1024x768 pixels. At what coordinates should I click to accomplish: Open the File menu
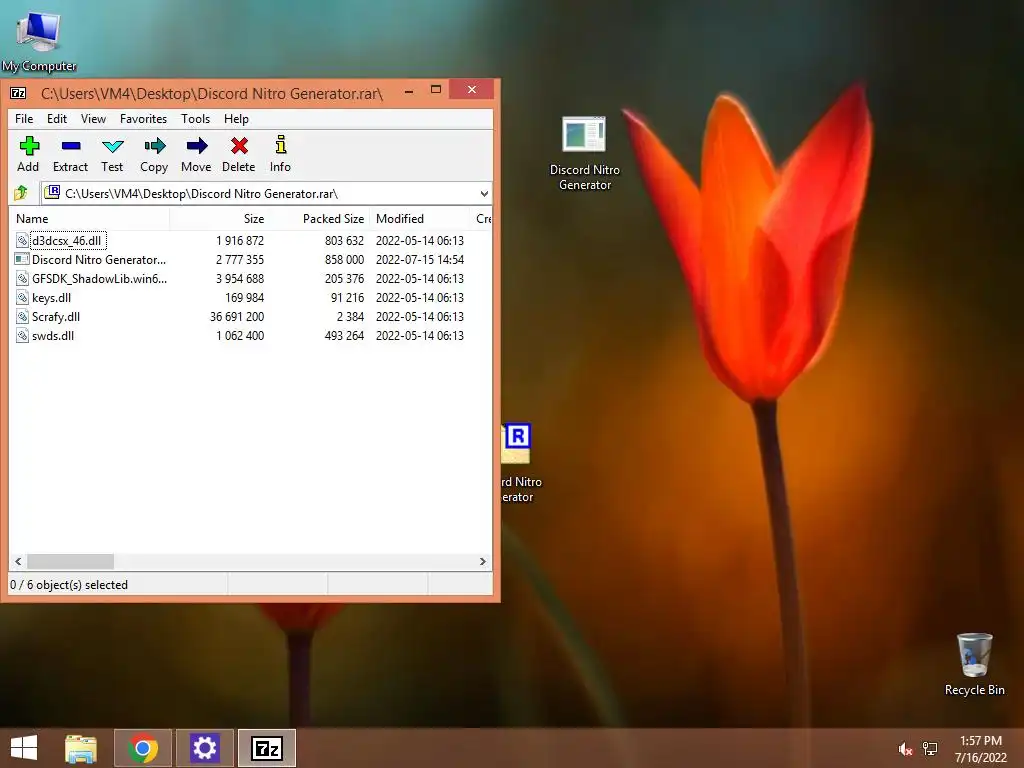[x=24, y=119]
